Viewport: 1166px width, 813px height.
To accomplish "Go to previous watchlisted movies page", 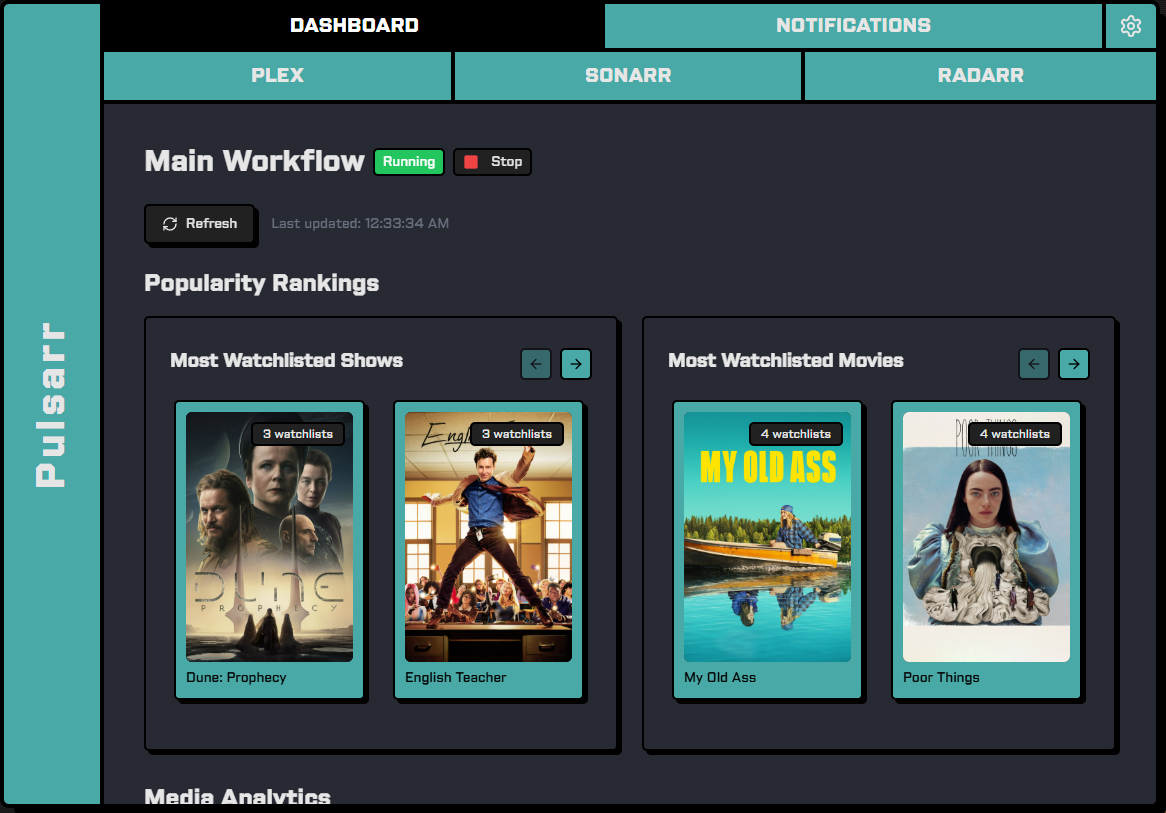I will click(x=1034, y=364).
